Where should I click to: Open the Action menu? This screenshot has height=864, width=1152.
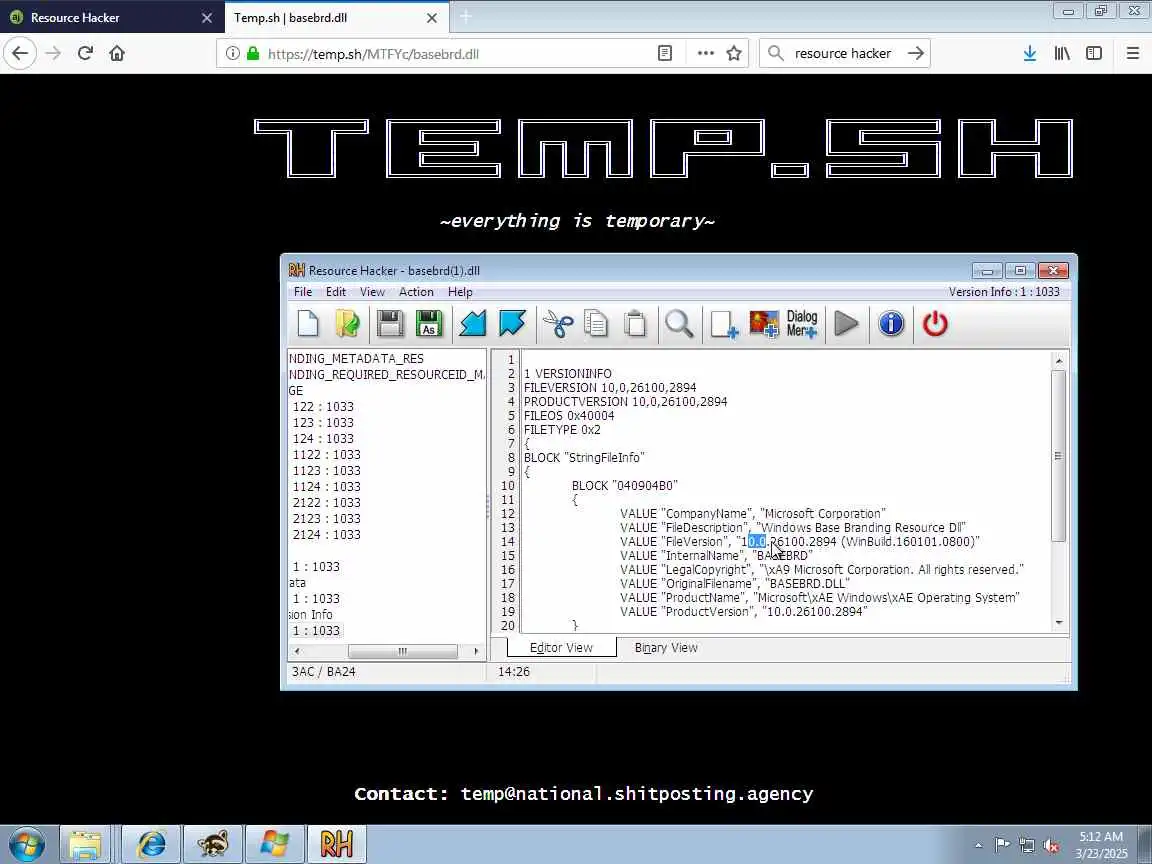point(416,292)
